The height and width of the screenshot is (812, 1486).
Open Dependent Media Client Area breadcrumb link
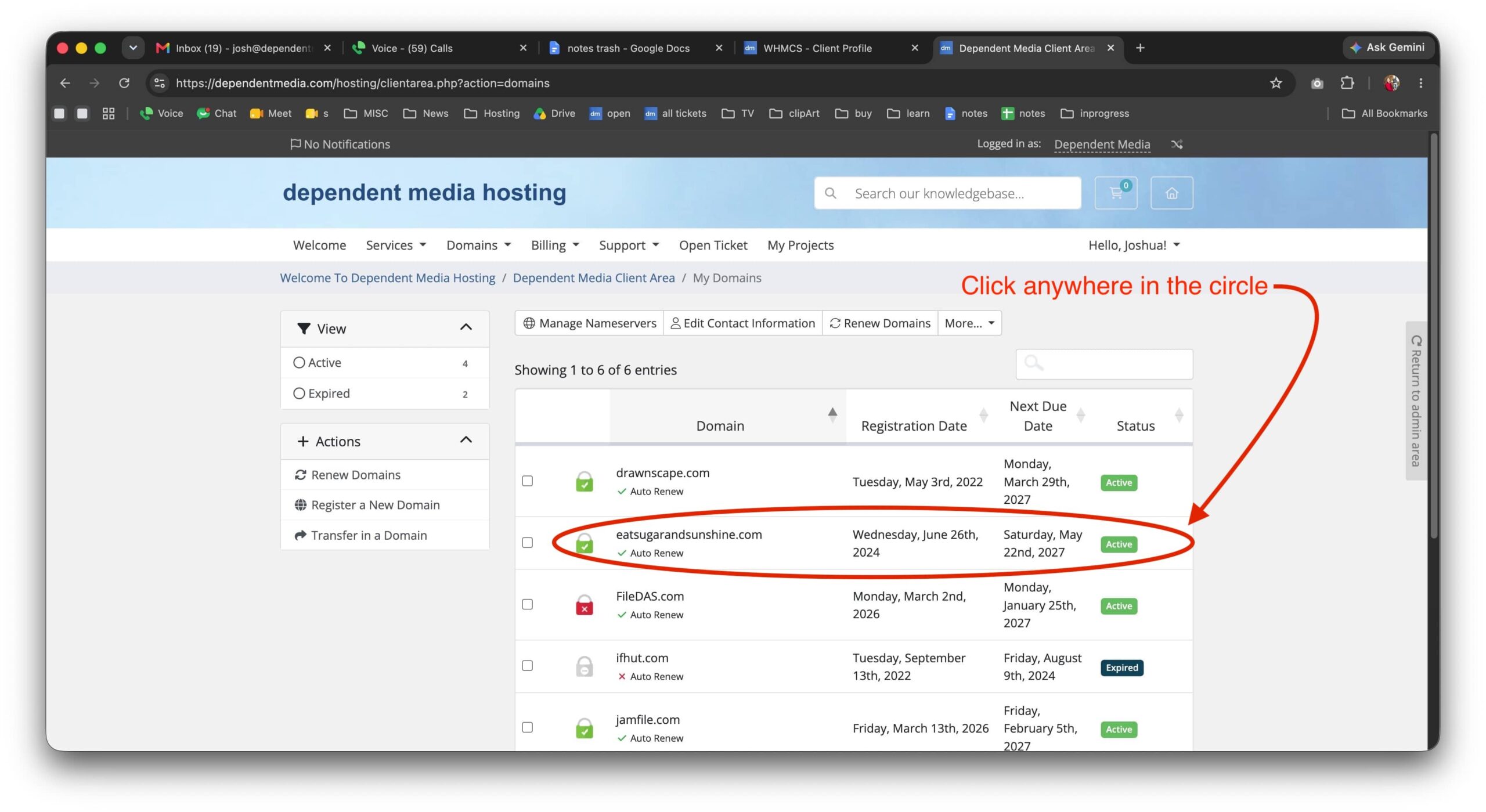593,277
